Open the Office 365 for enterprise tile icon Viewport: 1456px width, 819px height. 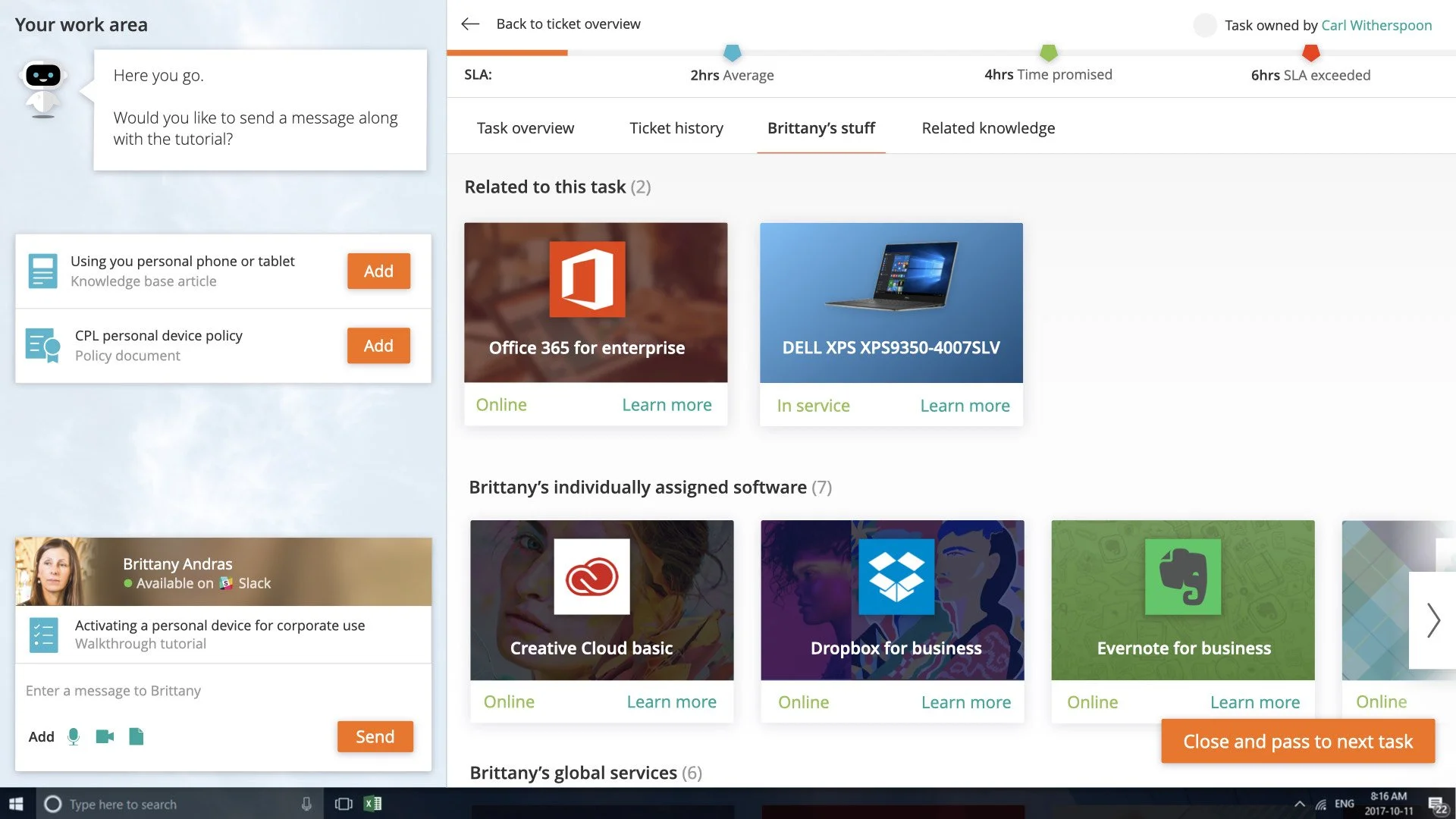[x=587, y=279]
